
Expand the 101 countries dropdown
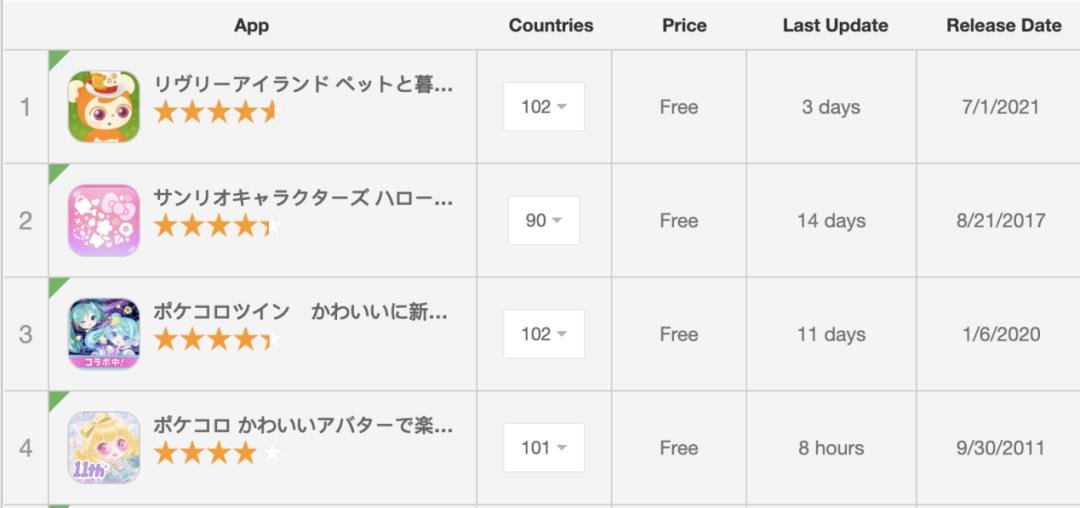[544, 447]
